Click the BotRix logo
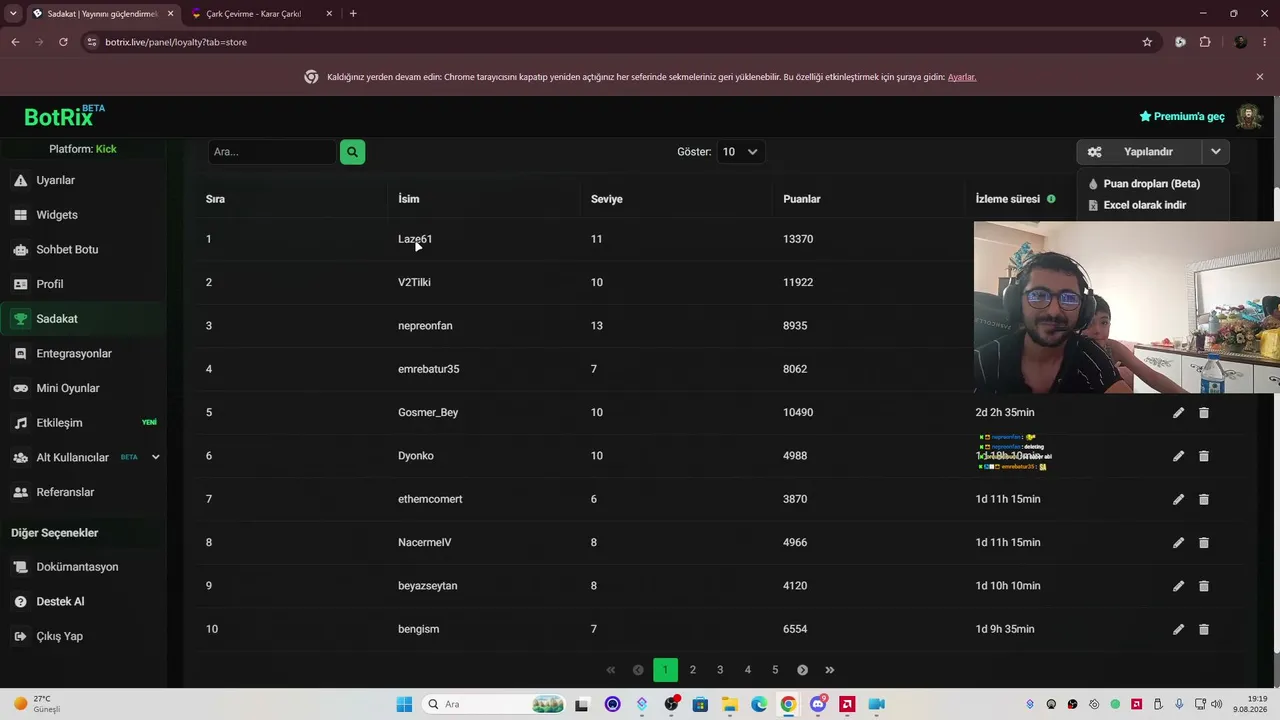The image size is (1280, 720). click(x=64, y=116)
